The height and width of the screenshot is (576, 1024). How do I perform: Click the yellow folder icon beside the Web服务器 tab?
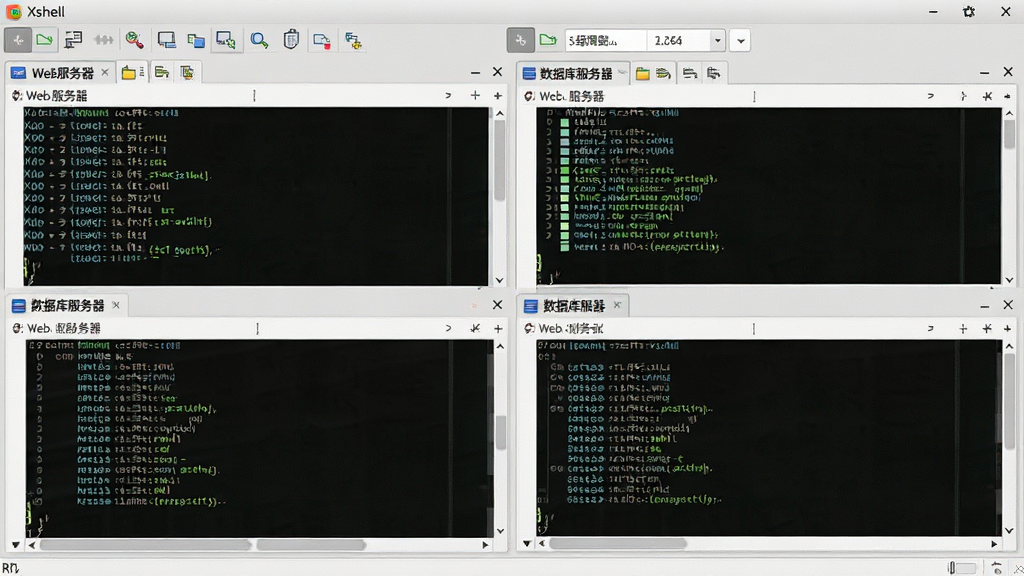click(129, 72)
